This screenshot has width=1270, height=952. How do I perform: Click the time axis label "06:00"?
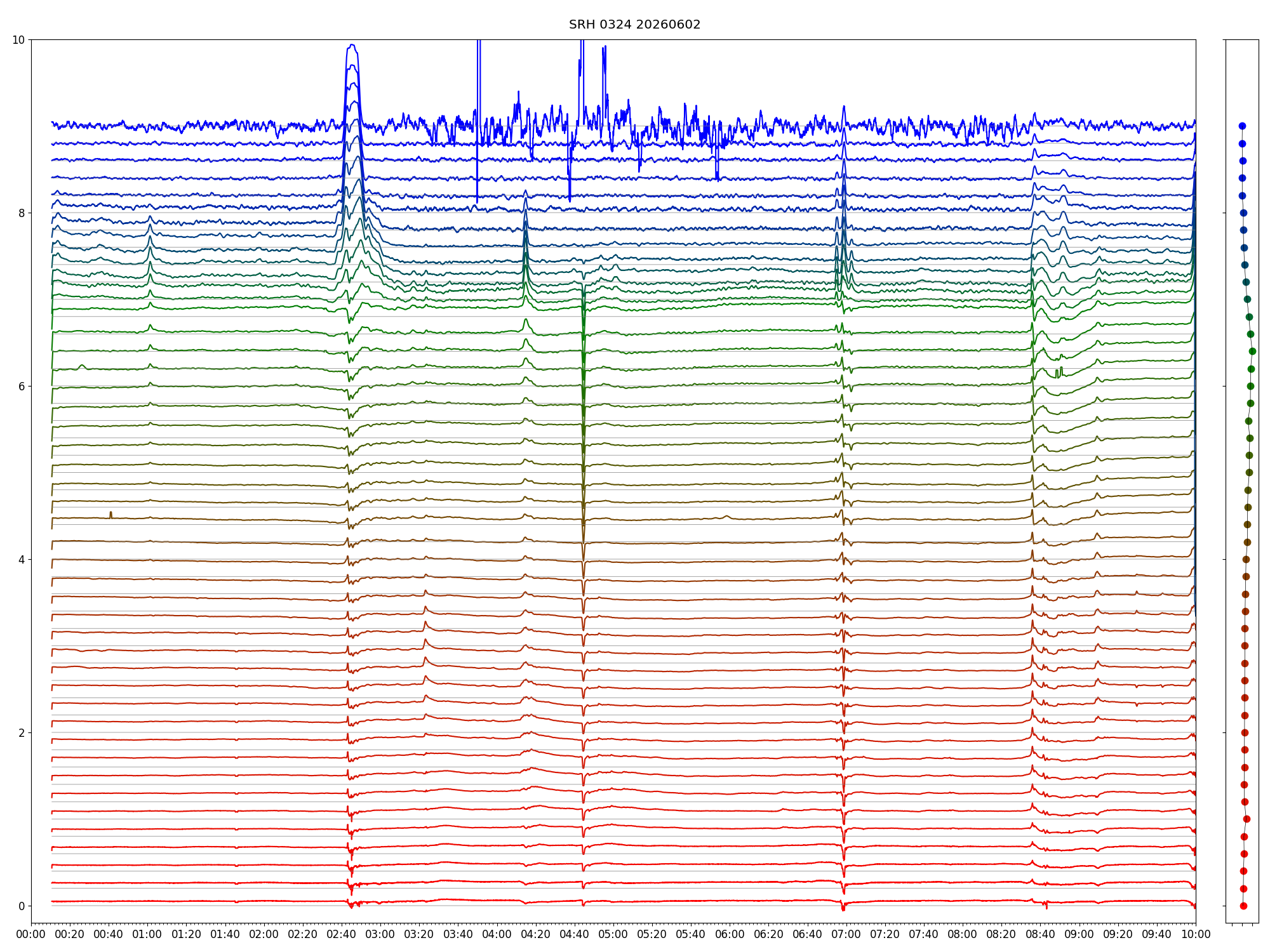click(730, 935)
